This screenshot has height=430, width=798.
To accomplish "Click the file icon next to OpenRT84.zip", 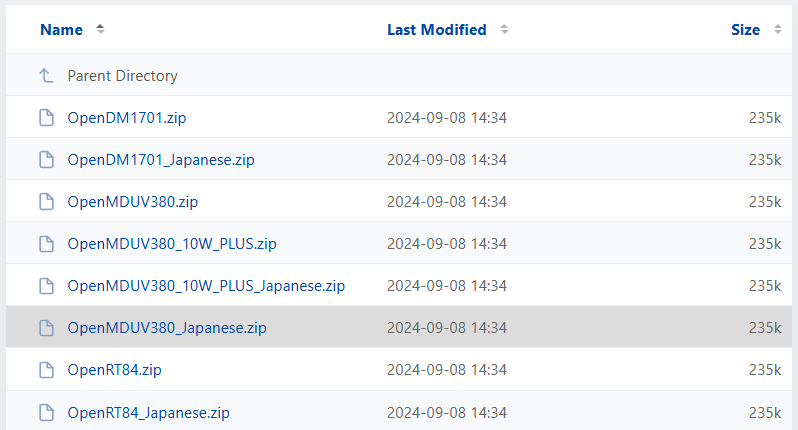I will [x=46, y=370].
